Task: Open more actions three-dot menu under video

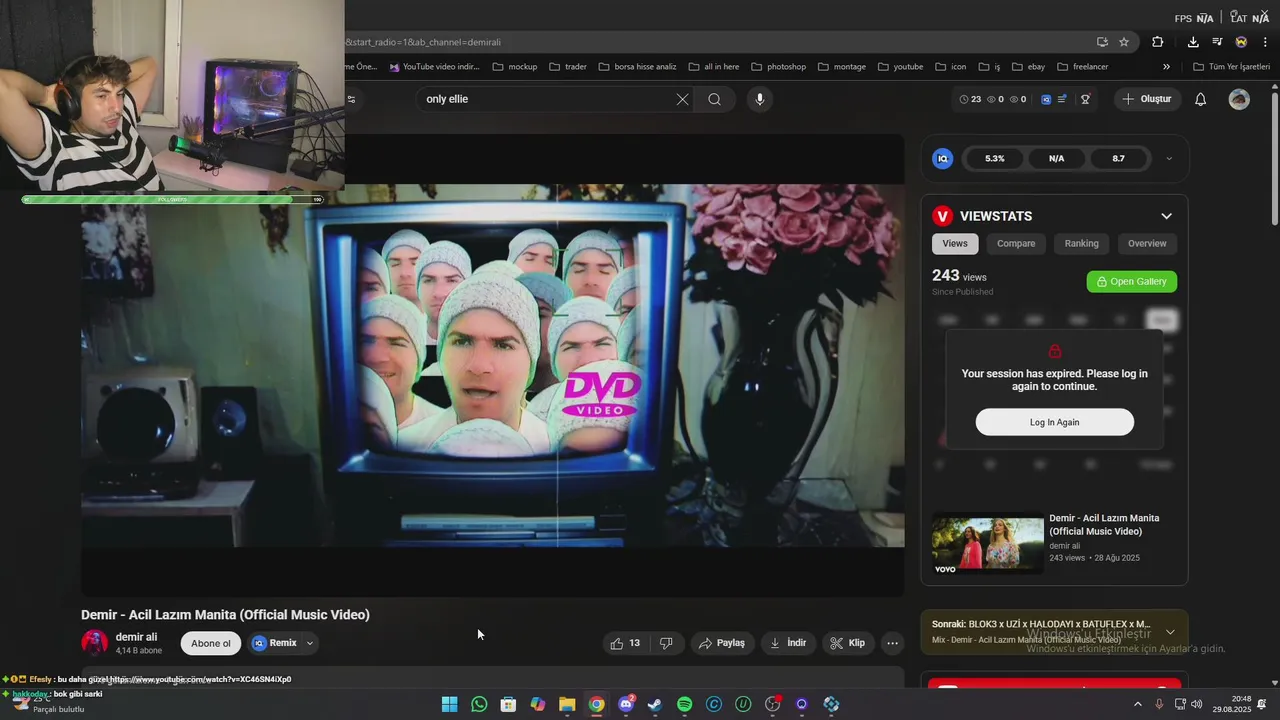Action: [893, 643]
